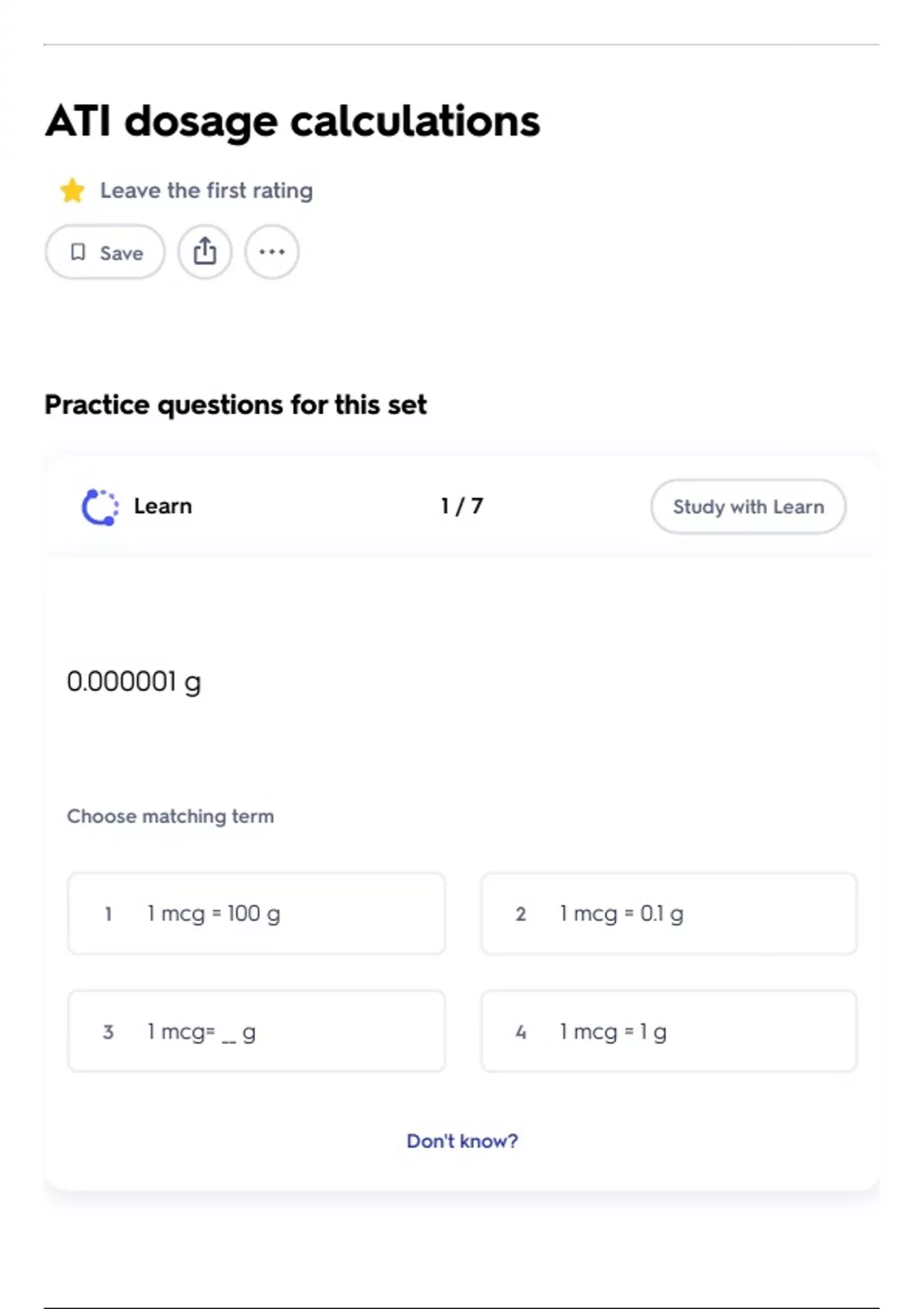924x1309 pixels.
Task: Choose answer '1 mcg = 0.1 g'
Action: click(x=668, y=913)
